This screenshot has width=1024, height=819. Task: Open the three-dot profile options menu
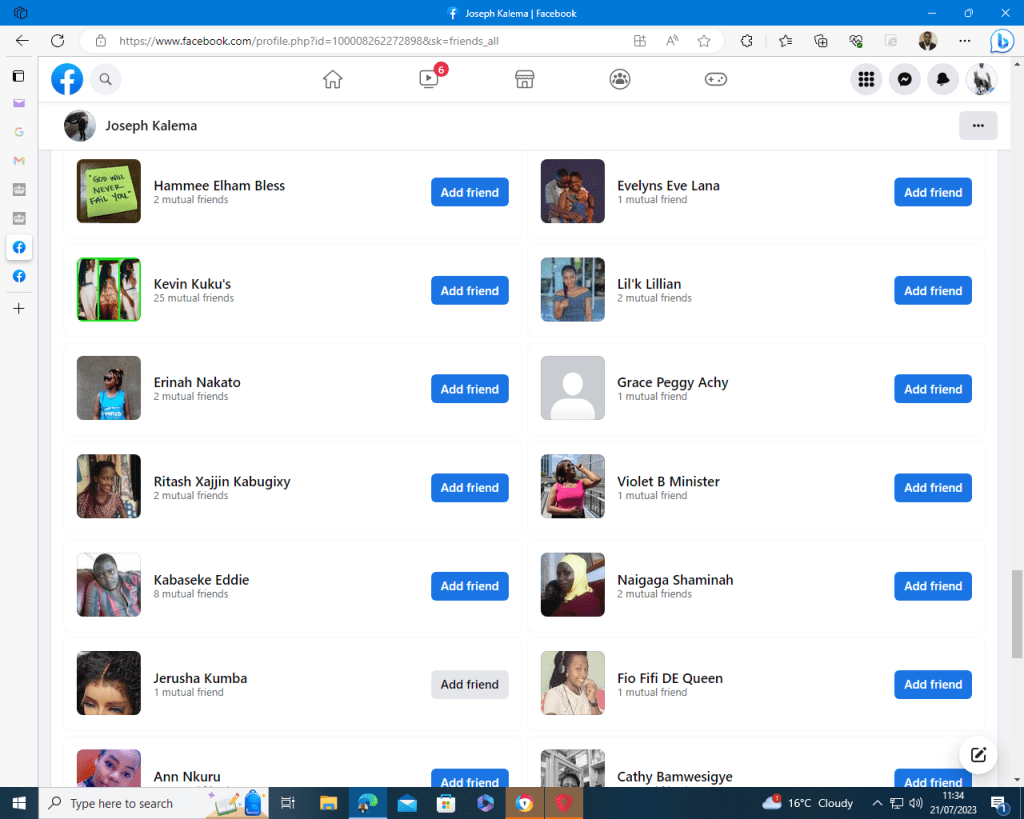pyautogui.click(x=977, y=126)
